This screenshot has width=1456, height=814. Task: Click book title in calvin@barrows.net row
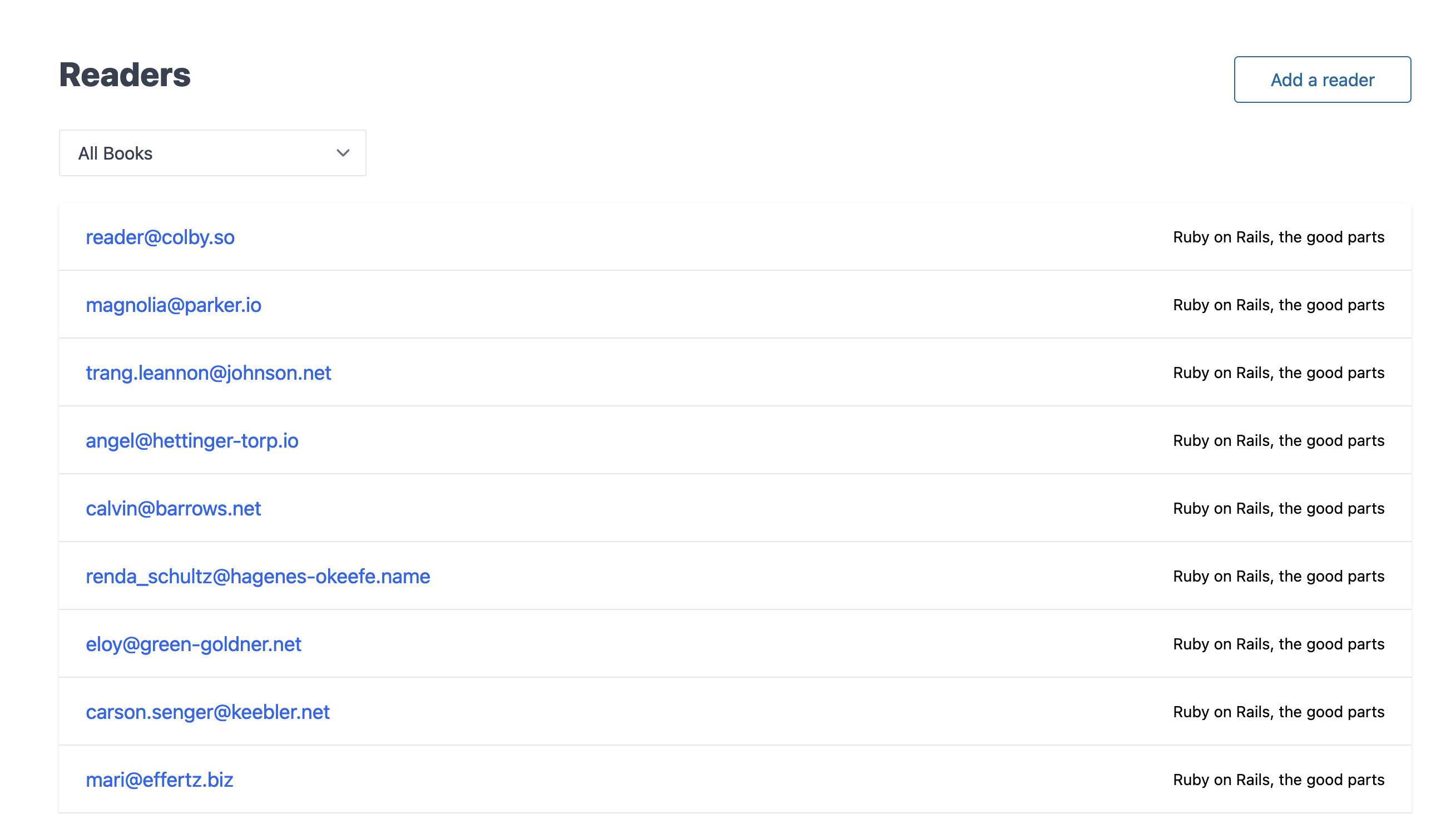tap(1278, 508)
